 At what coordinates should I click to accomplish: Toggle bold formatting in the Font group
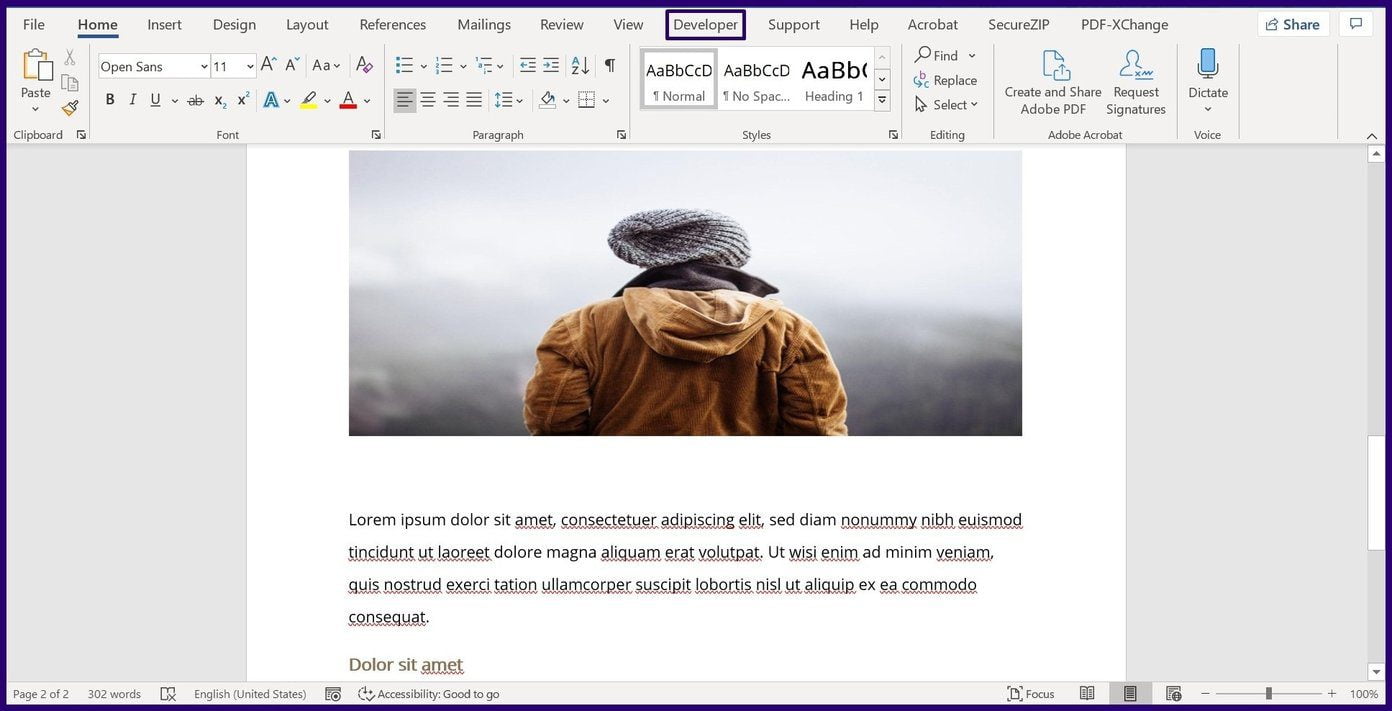(110, 99)
